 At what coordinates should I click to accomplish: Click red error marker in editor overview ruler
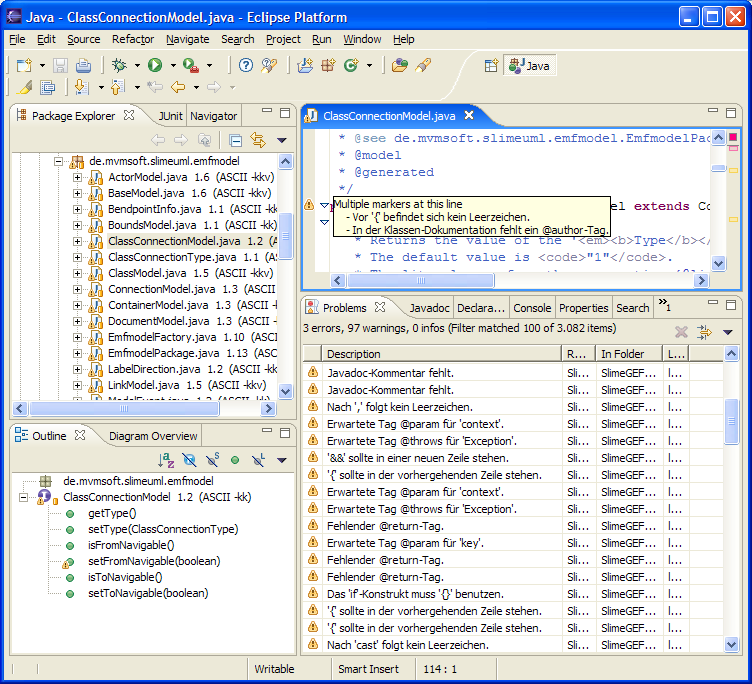[733, 138]
